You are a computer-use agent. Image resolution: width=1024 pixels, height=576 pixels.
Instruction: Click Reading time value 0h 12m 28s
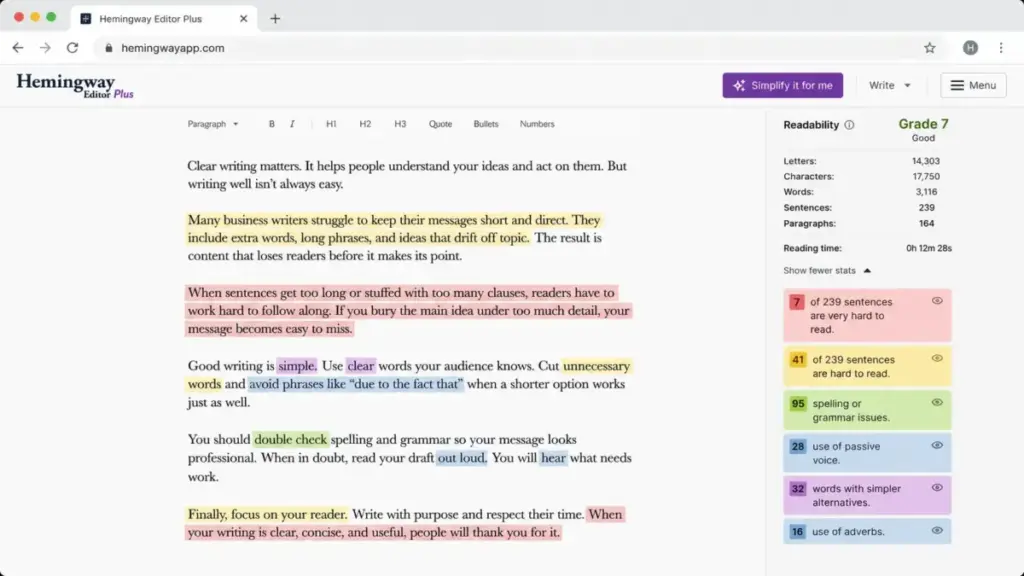click(x=929, y=248)
